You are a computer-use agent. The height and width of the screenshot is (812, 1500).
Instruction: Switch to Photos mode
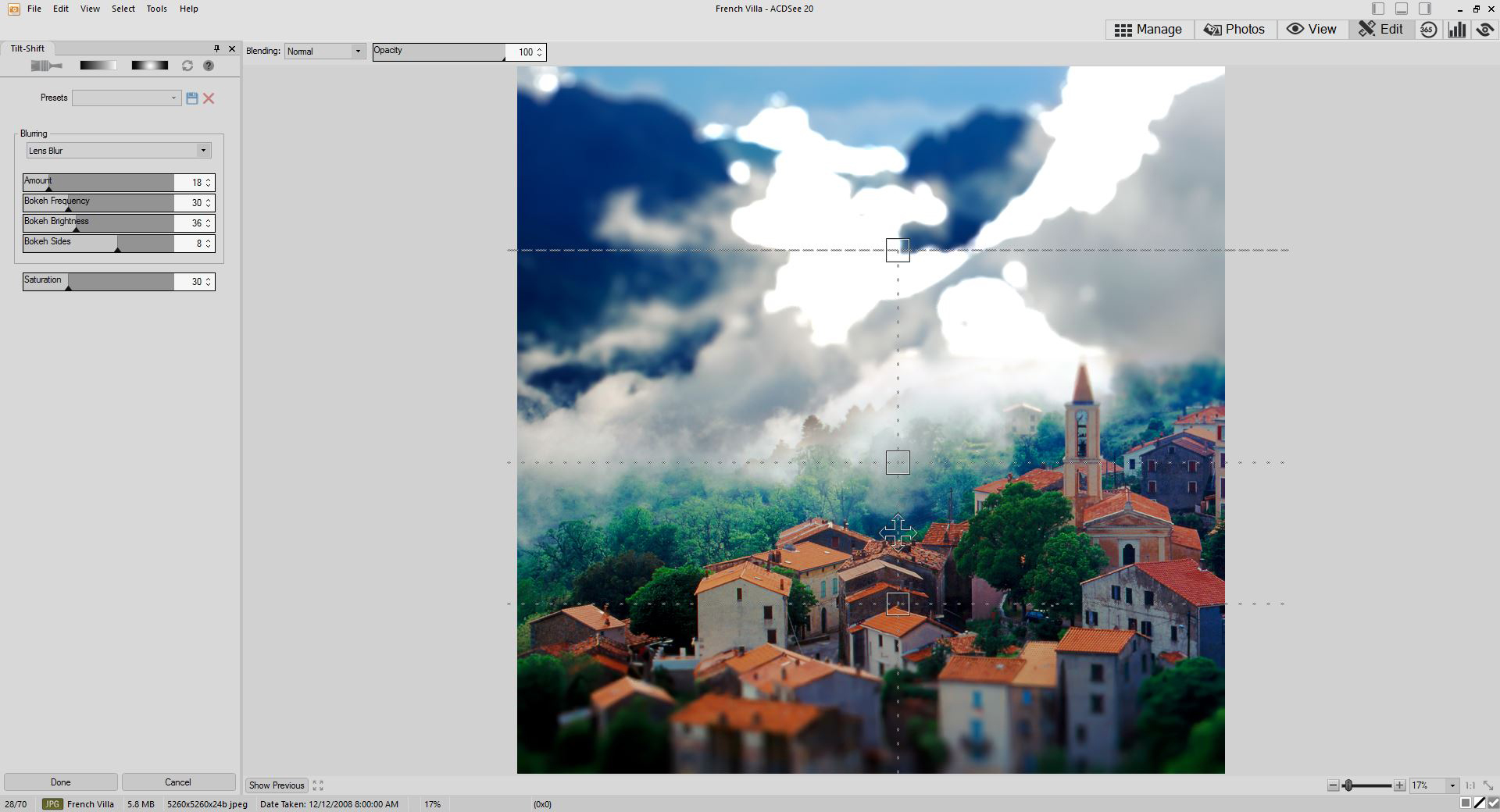[x=1234, y=30]
